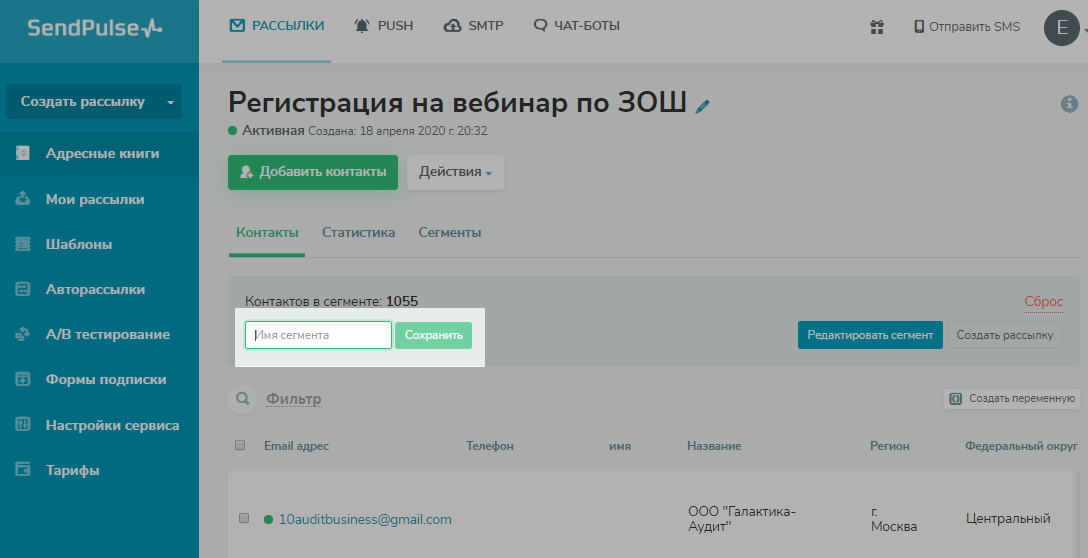Click the Имя сегмента input field

point(318,335)
